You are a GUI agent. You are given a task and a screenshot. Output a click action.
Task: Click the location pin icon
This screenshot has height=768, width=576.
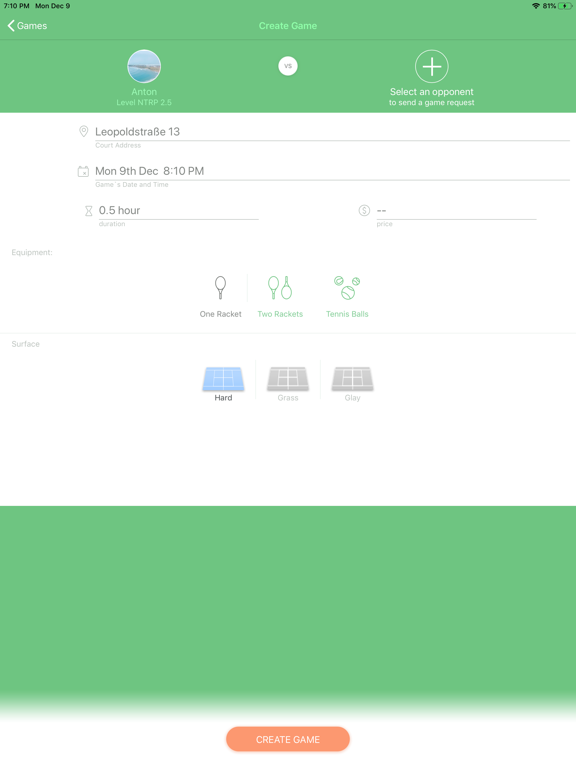coord(84,131)
